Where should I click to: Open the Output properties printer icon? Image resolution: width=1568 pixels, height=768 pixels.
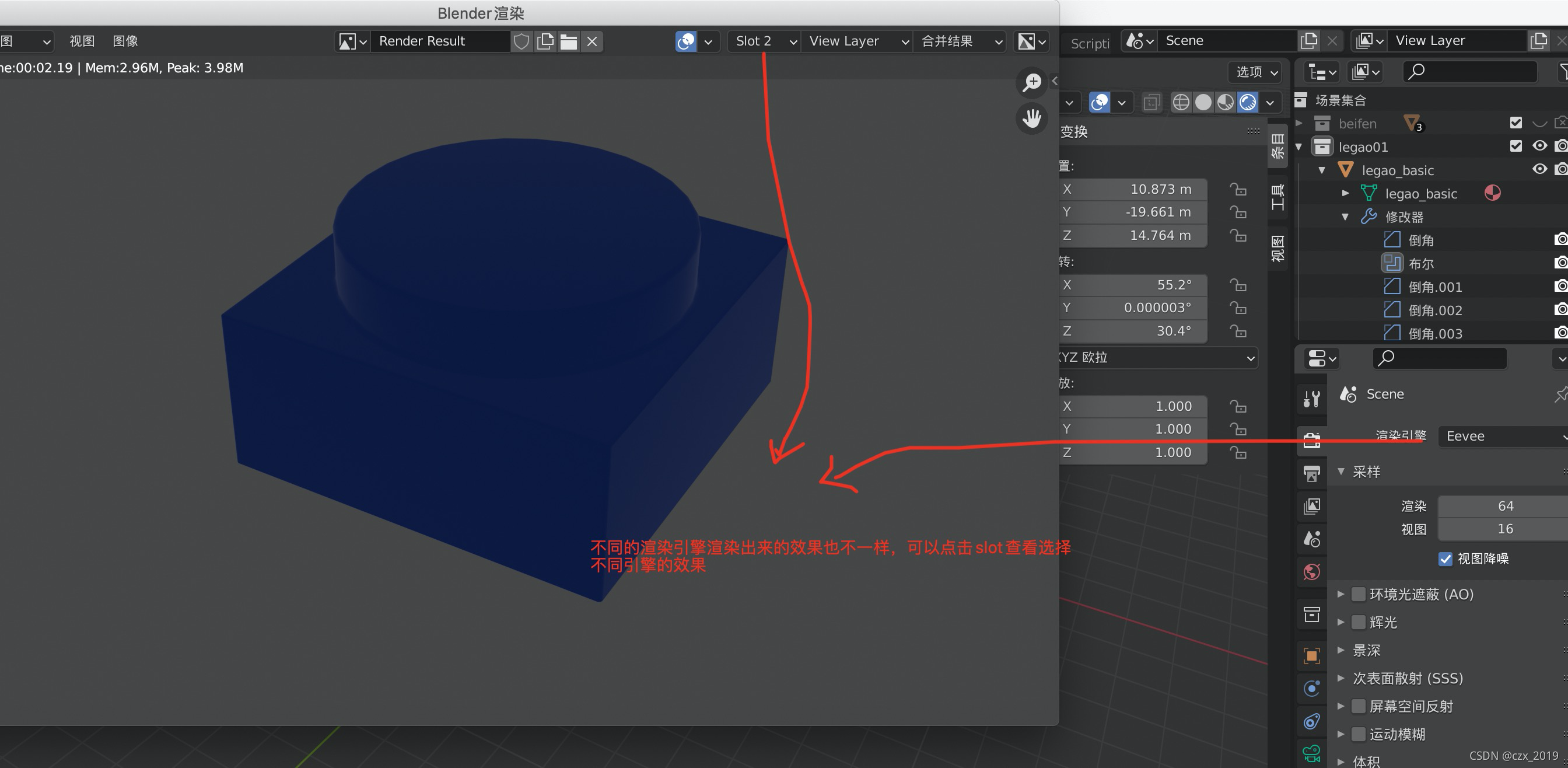(x=1312, y=473)
